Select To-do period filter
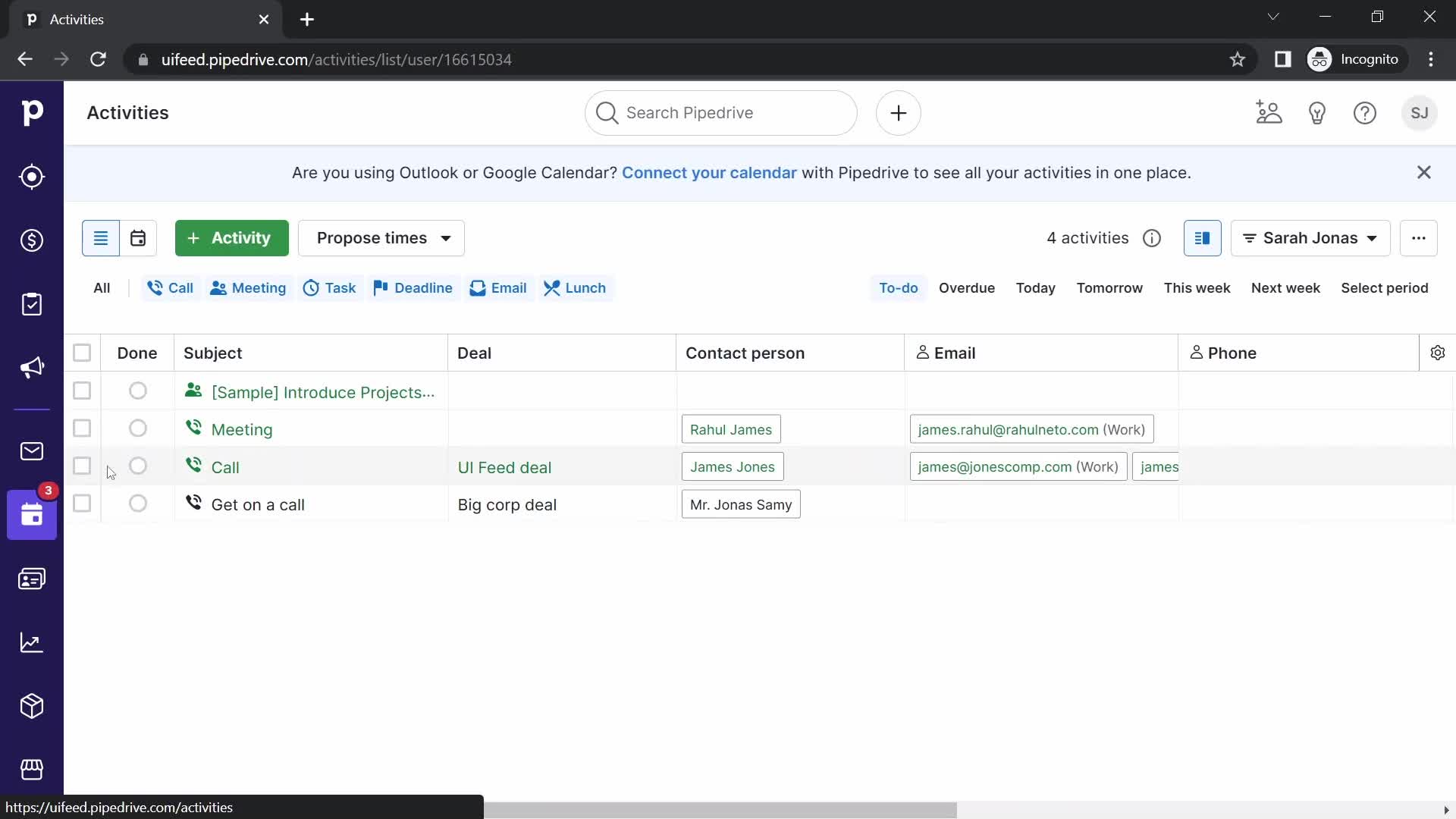 tap(899, 288)
